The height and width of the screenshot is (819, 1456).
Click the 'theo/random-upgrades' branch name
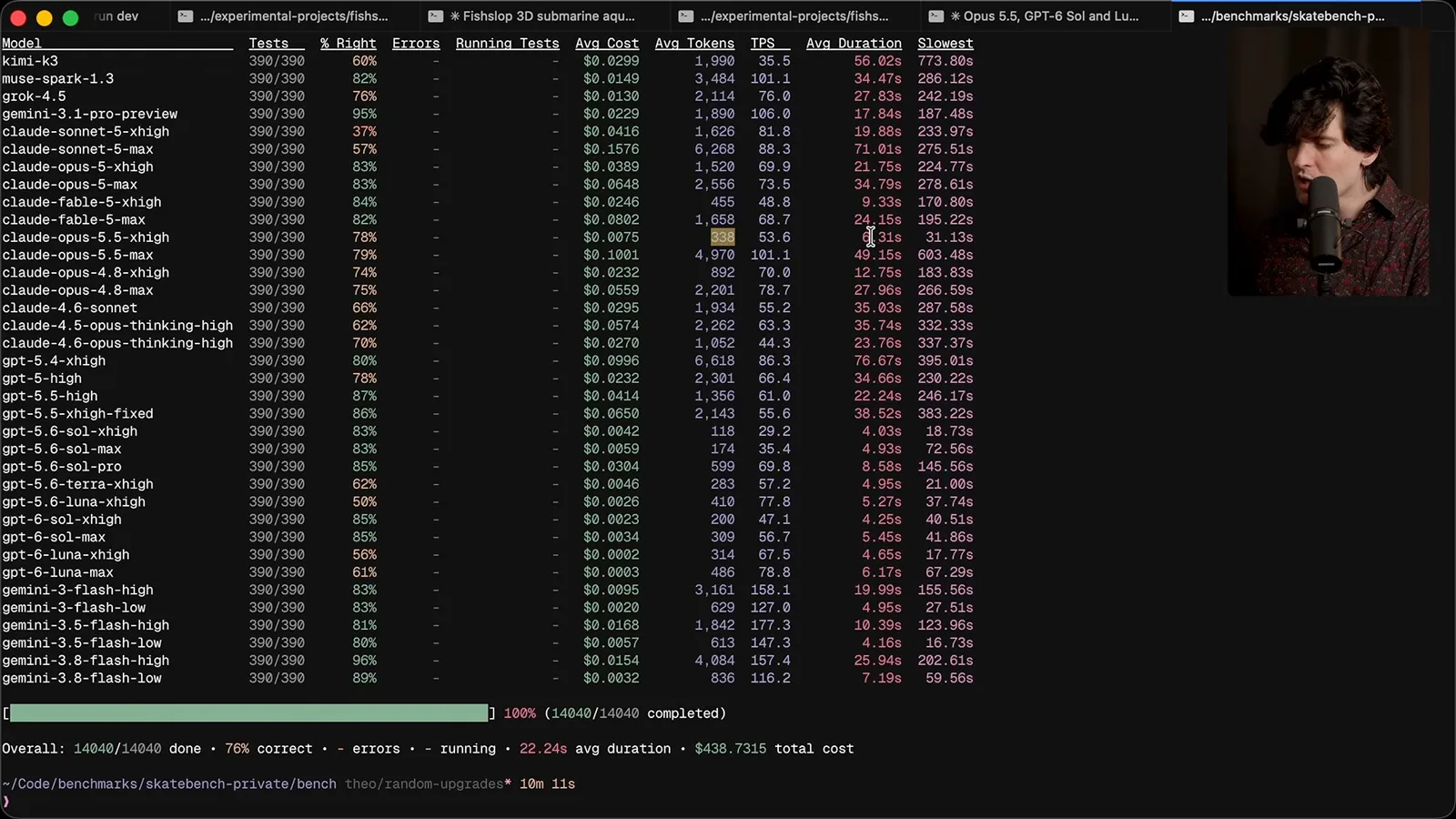coord(424,784)
